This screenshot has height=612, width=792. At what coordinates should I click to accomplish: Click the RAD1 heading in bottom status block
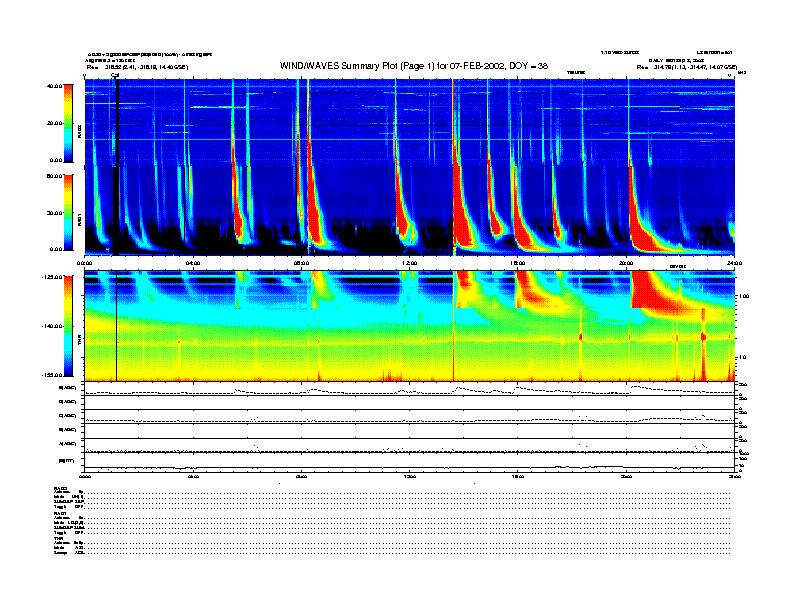(61, 514)
